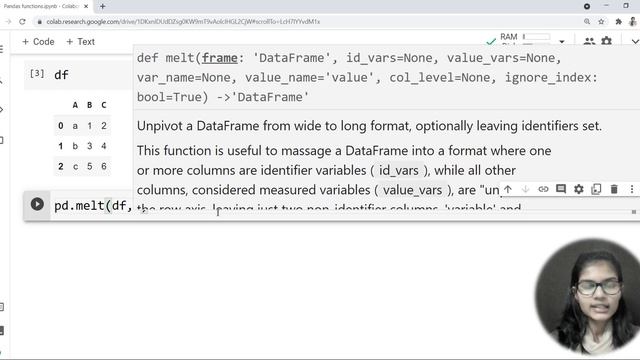Add a comment to the cell
The width and height of the screenshot is (640, 360).
click(x=561, y=189)
